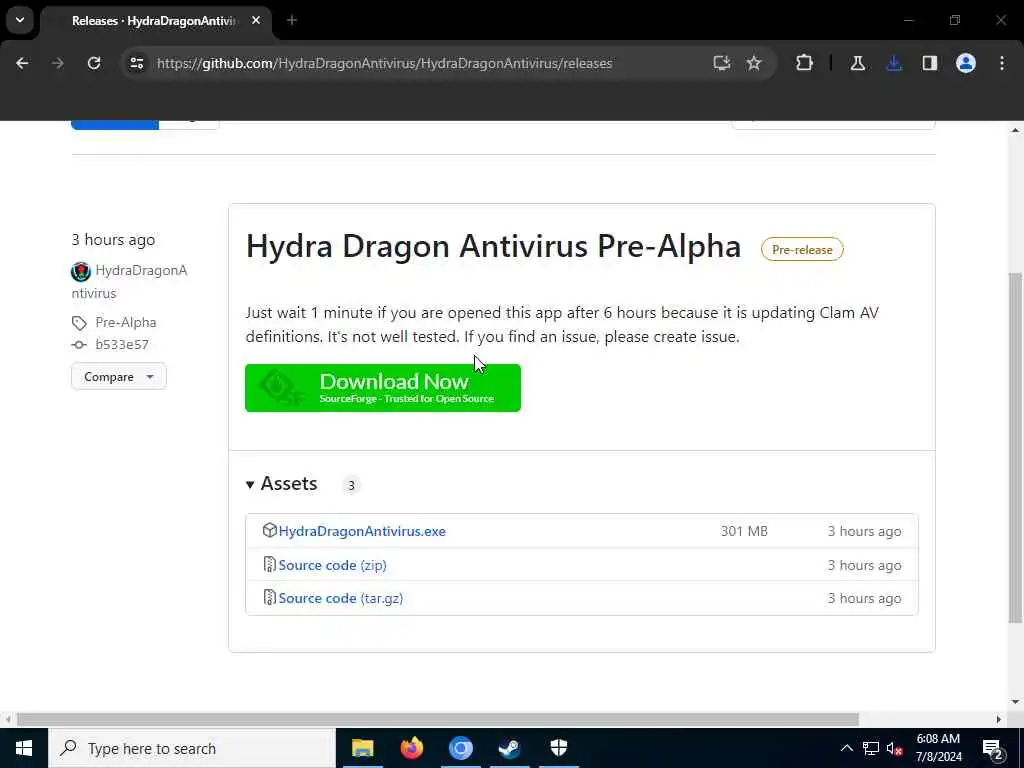Image resolution: width=1024 pixels, height=768 pixels.
Task: Click the muted volume icon in the tray
Action: (894, 749)
